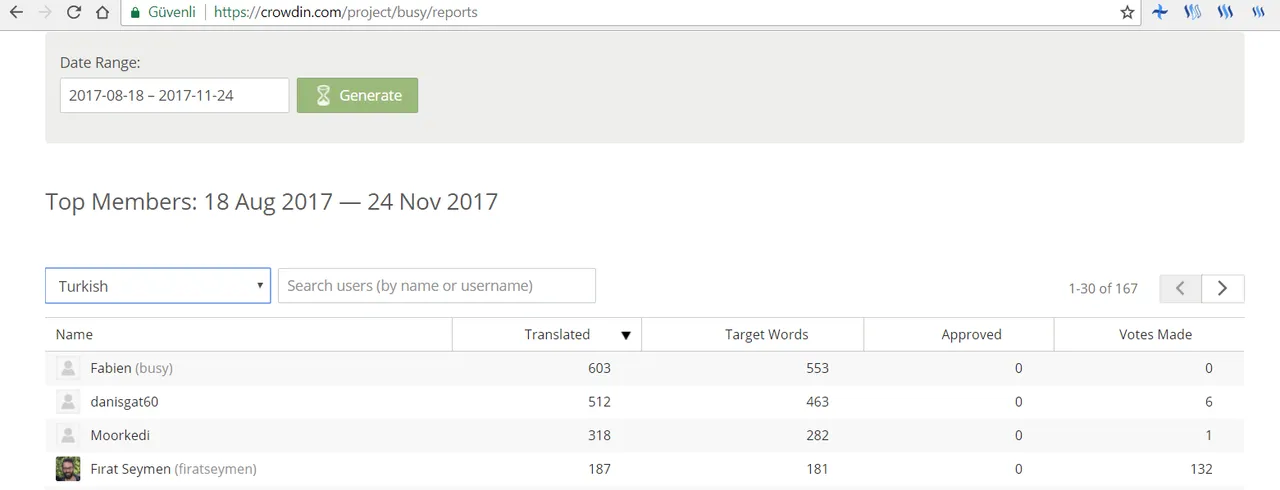The image size is (1280, 490).
Task: Go to next page of members
Action: click(1223, 288)
